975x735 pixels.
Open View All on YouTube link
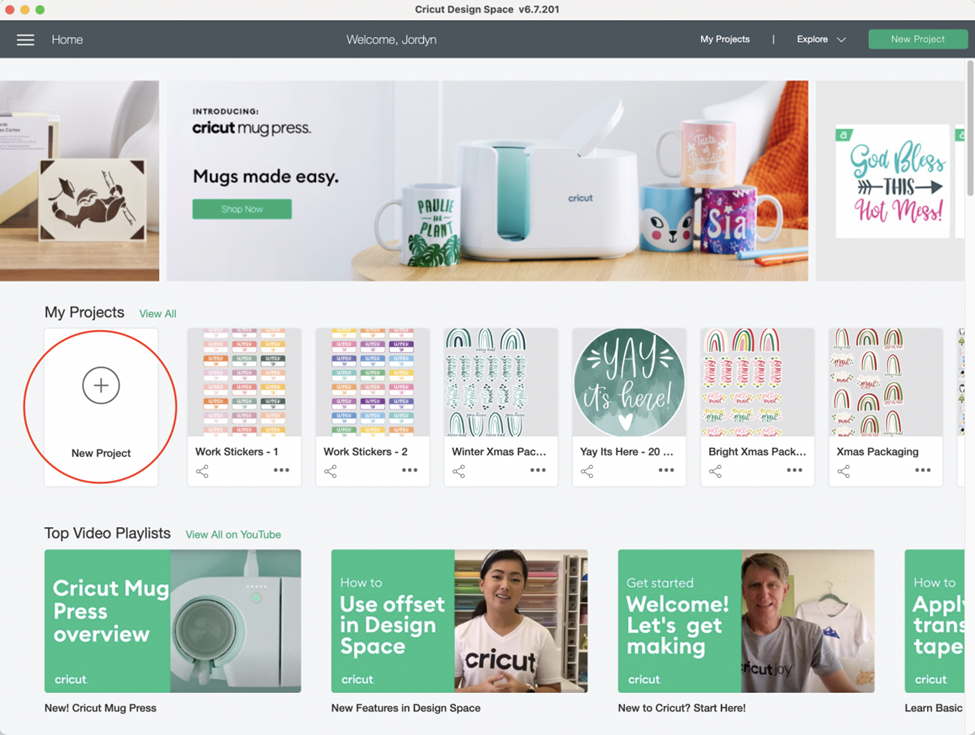[233, 535]
